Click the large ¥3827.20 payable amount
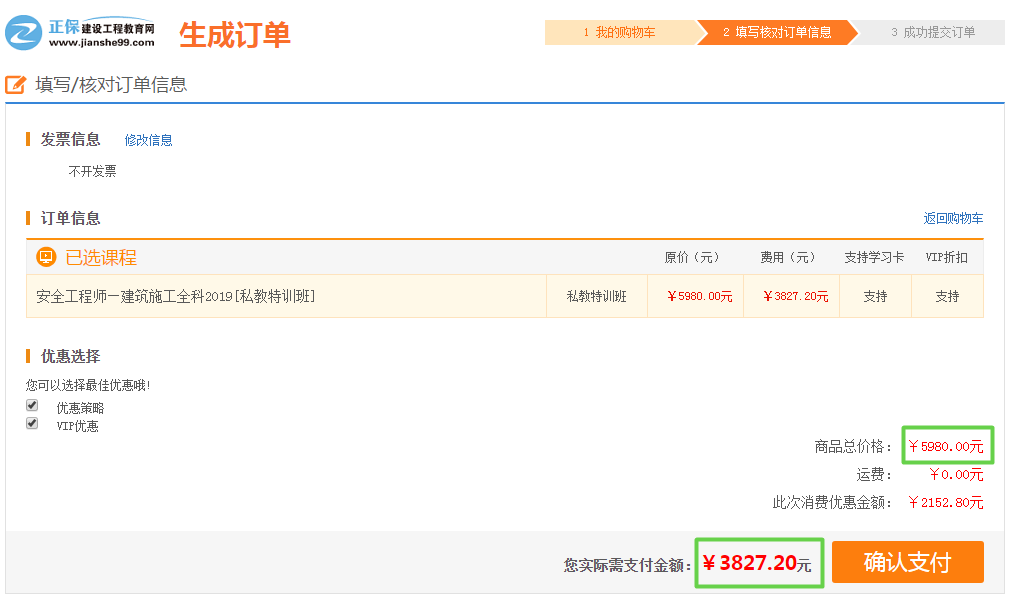This screenshot has width=1012, height=601. [x=756, y=564]
